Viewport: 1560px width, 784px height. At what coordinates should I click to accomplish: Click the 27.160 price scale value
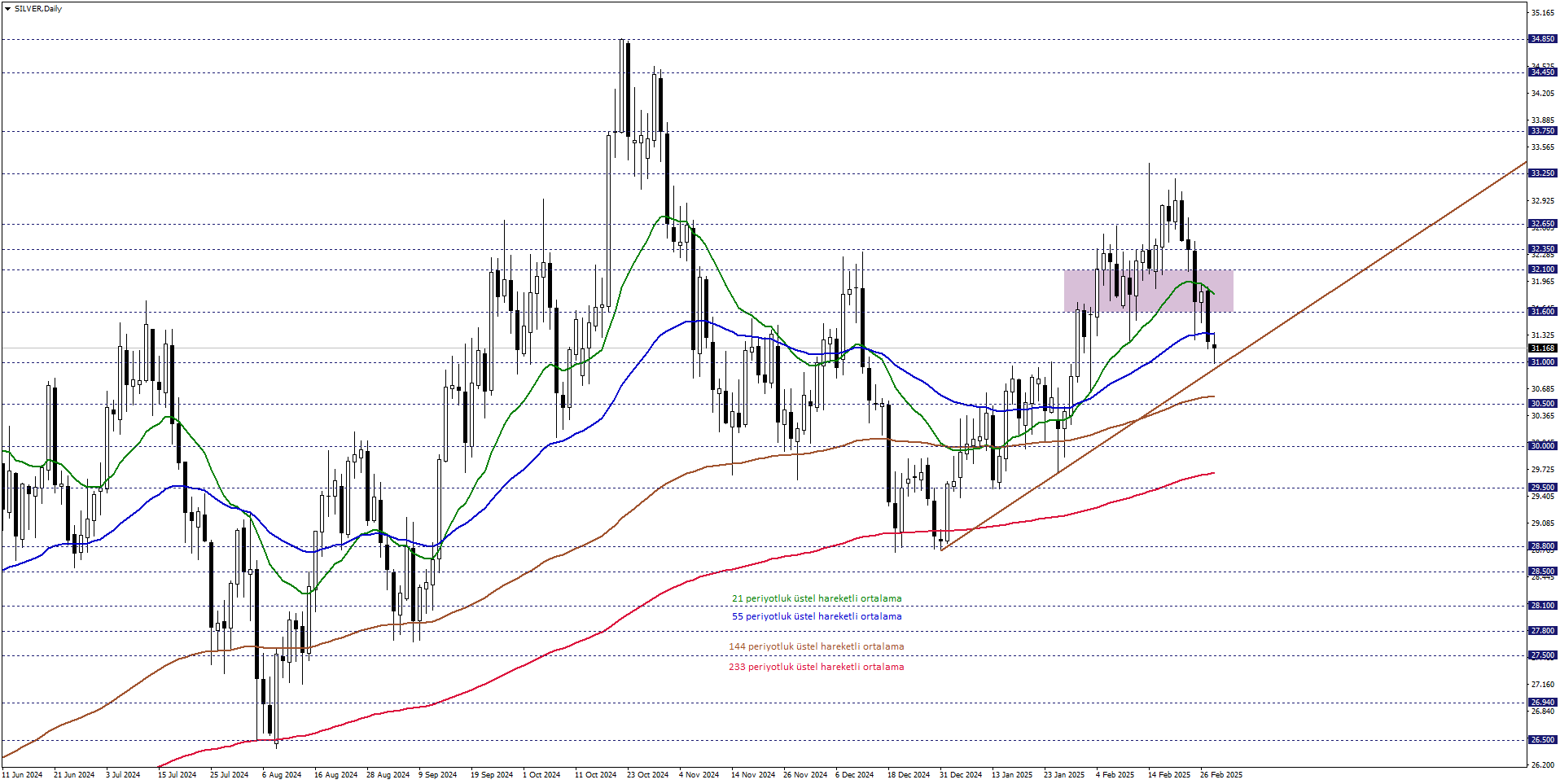point(1542,685)
